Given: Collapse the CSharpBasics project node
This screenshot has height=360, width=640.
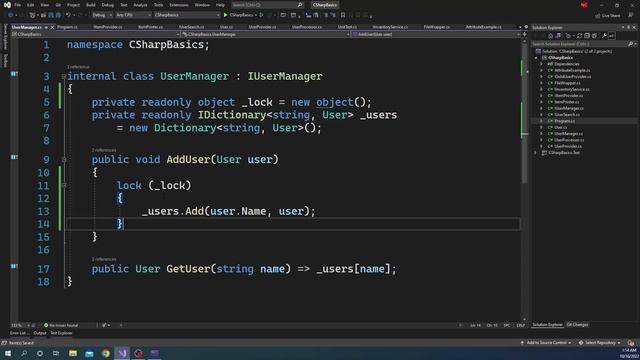Looking at the screenshot, I should [536, 58].
